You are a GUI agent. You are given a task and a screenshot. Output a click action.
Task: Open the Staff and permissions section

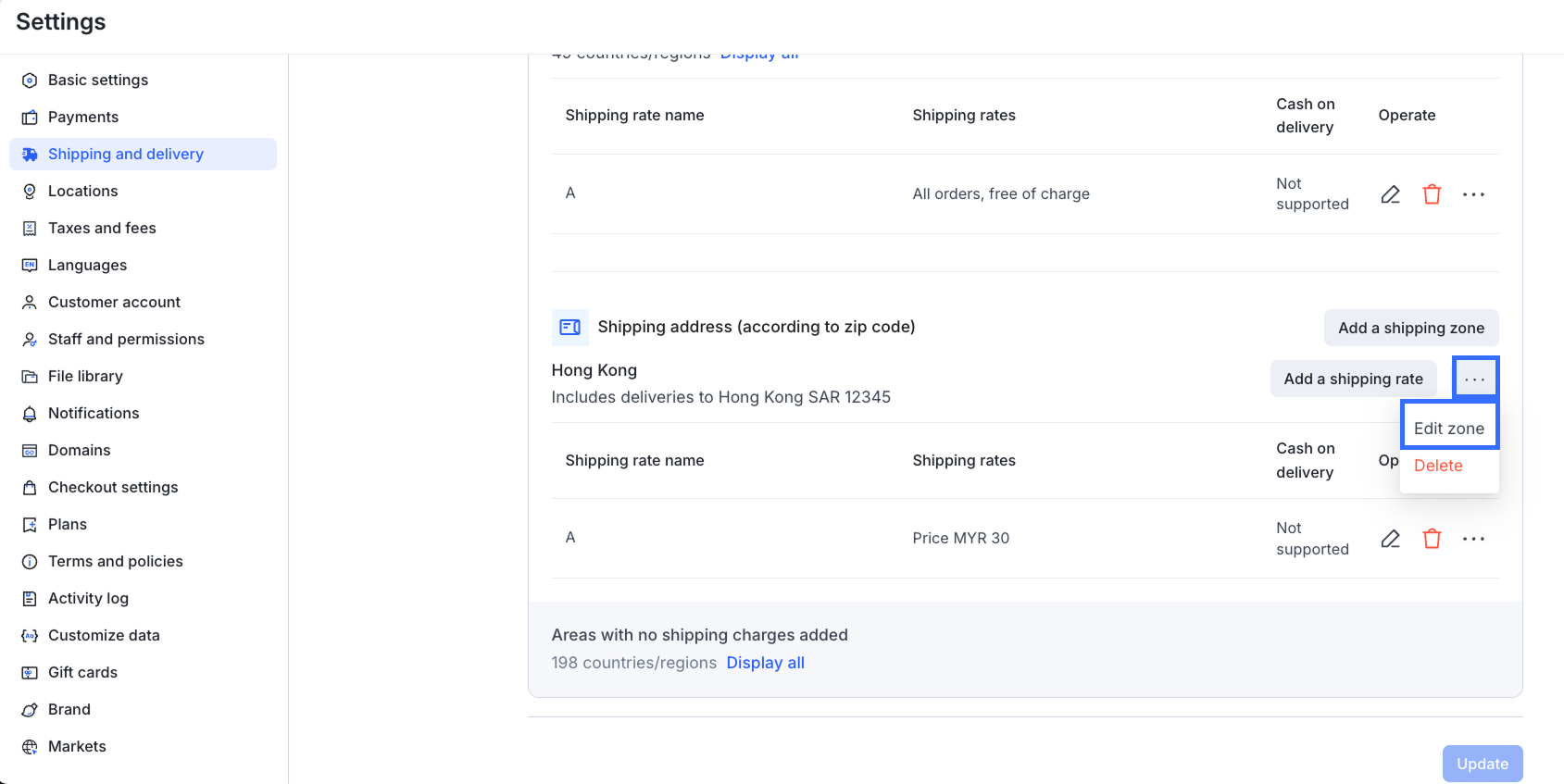(126, 339)
